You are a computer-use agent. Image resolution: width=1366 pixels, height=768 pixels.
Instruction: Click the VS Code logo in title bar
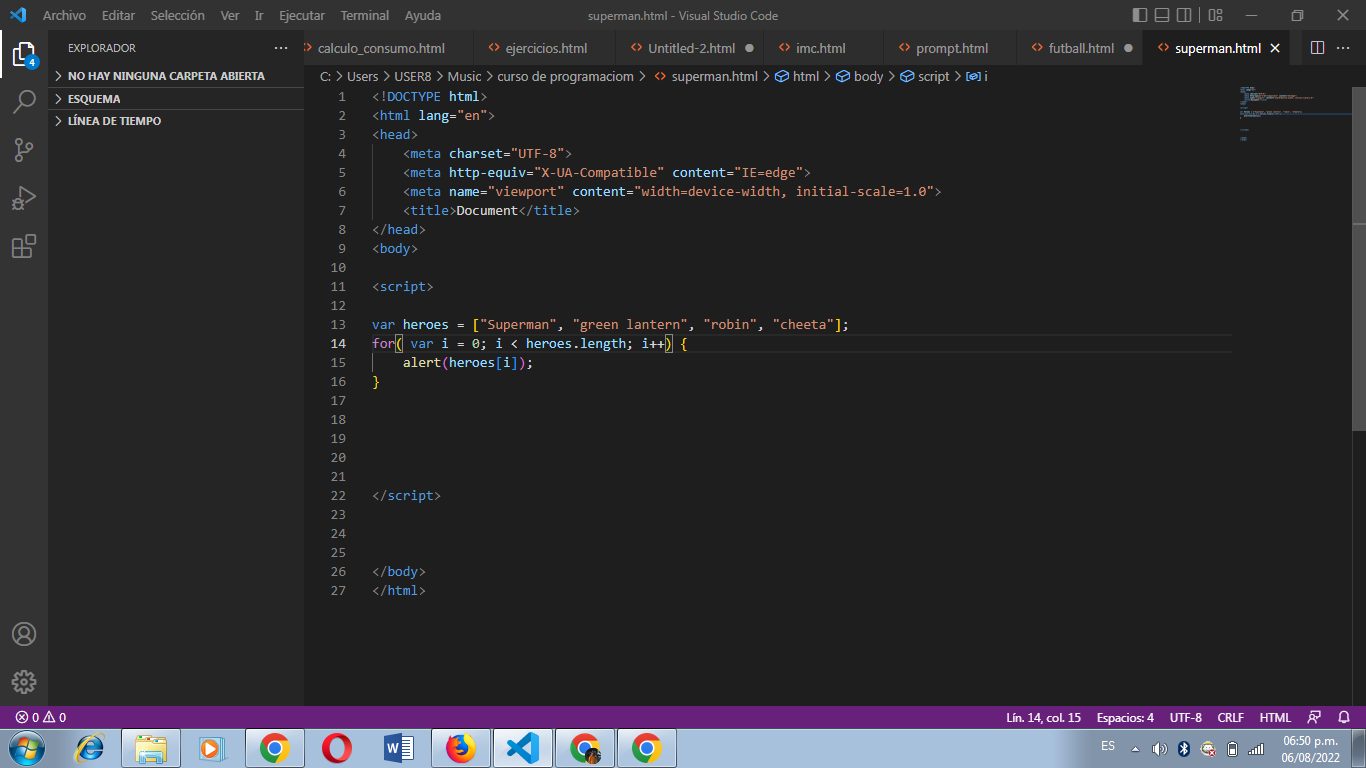(x=17, y=15)
